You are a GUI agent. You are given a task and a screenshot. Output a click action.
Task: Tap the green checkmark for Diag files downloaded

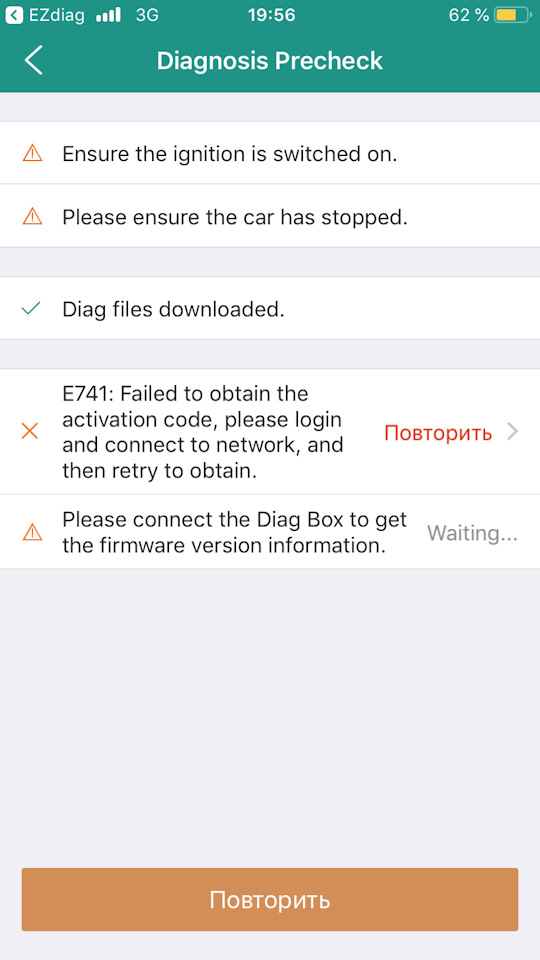pyautogui.click(x=31, y=309)
